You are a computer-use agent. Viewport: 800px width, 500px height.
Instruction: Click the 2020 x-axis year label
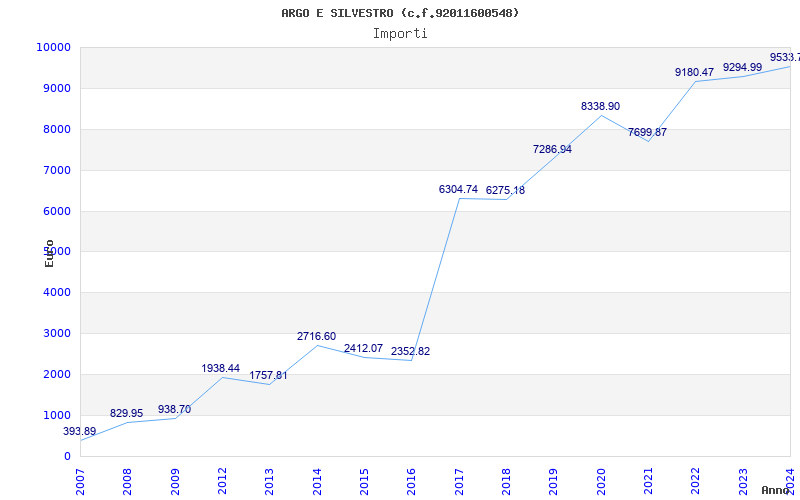point(601,479)
